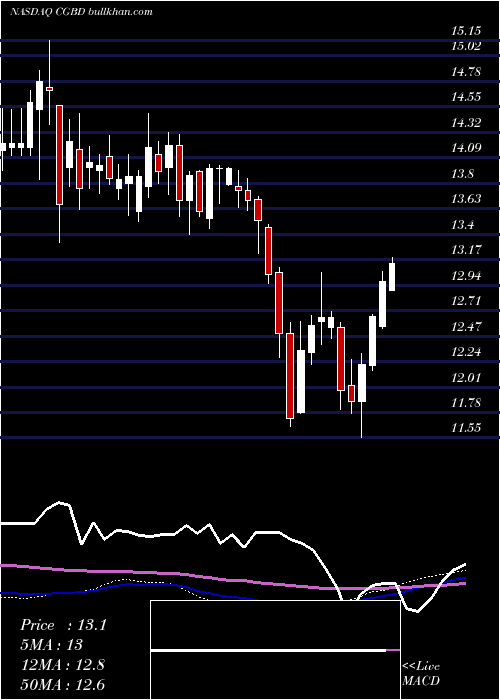Click the 15.15 price axis label
500x700 pixels.
466,31
